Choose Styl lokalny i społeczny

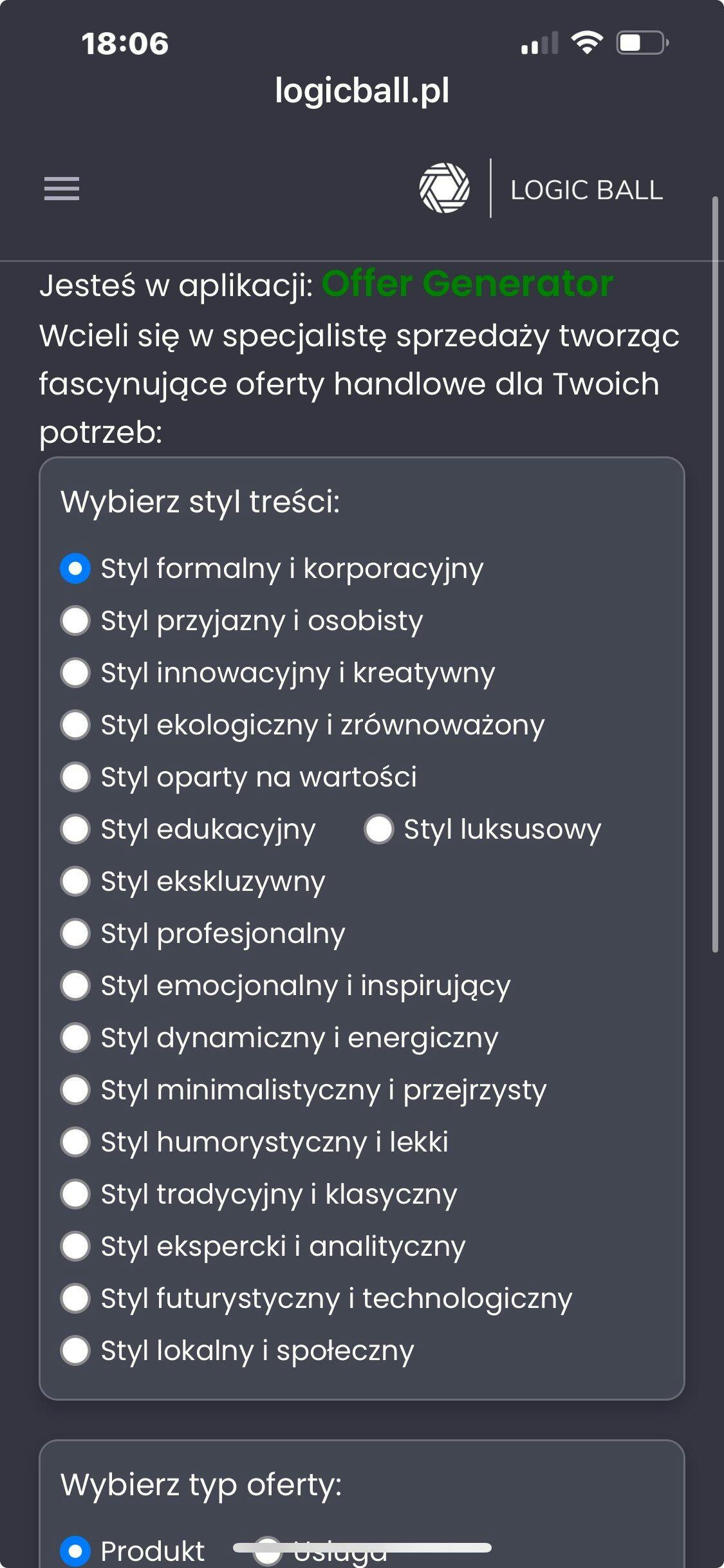coord(75,1350)
